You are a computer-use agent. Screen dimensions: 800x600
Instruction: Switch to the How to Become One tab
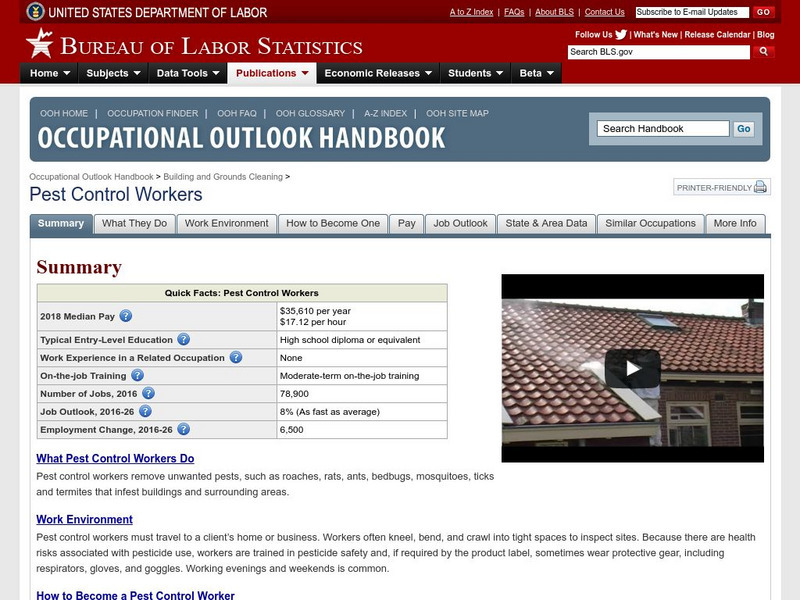[333, 223]
